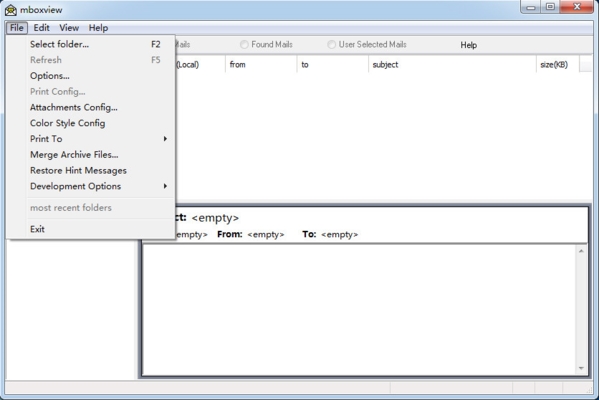
Task: Select the Found Mails radio button
Action: pyautogui.click(x=244, y=45)
